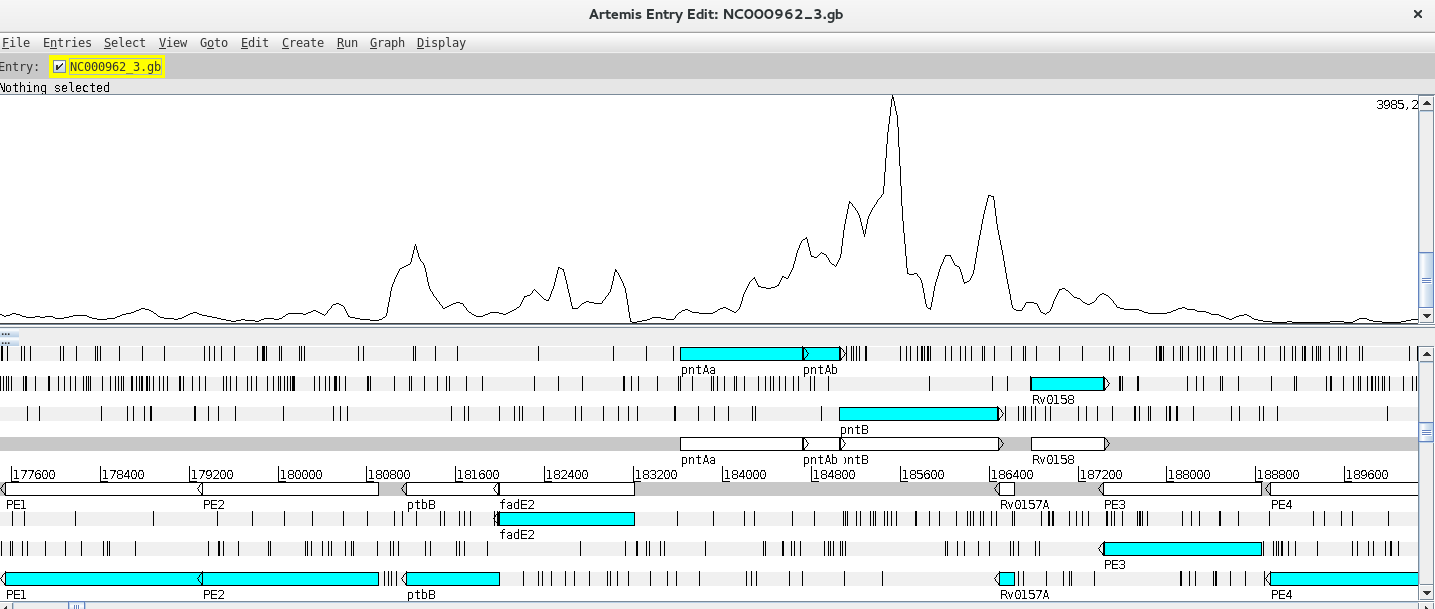Open the Entries menu
This screenshot has height=609, width=1435.
tap(67, 43)
